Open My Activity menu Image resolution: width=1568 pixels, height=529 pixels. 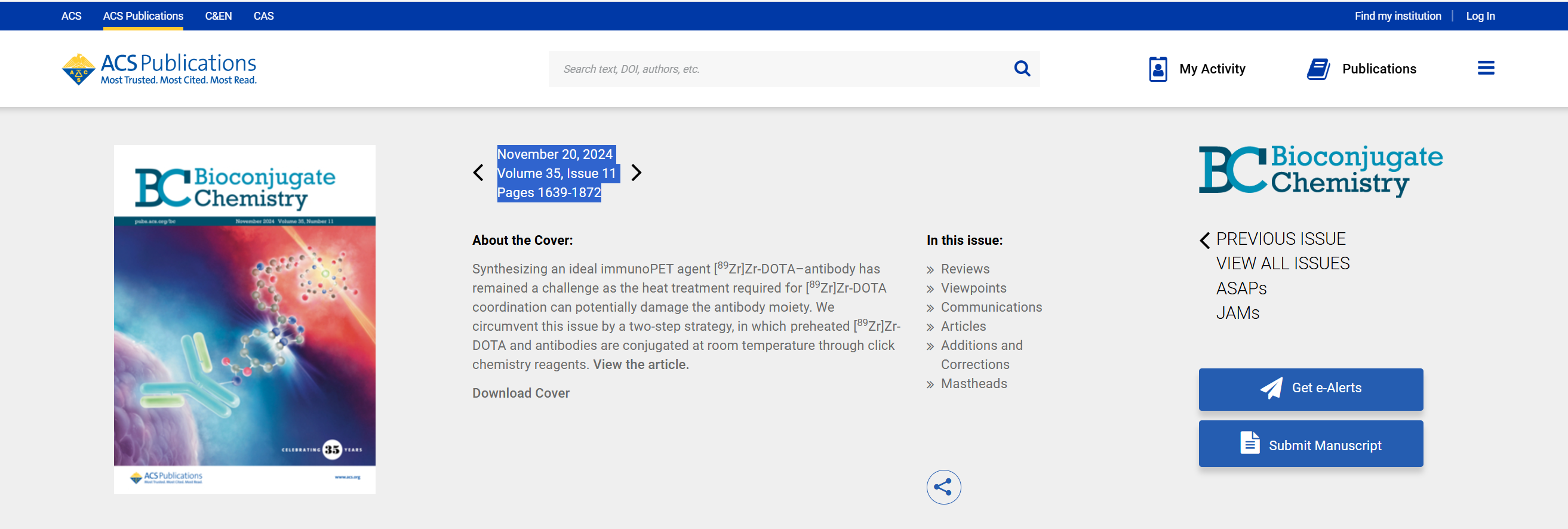pos(1197,69)
